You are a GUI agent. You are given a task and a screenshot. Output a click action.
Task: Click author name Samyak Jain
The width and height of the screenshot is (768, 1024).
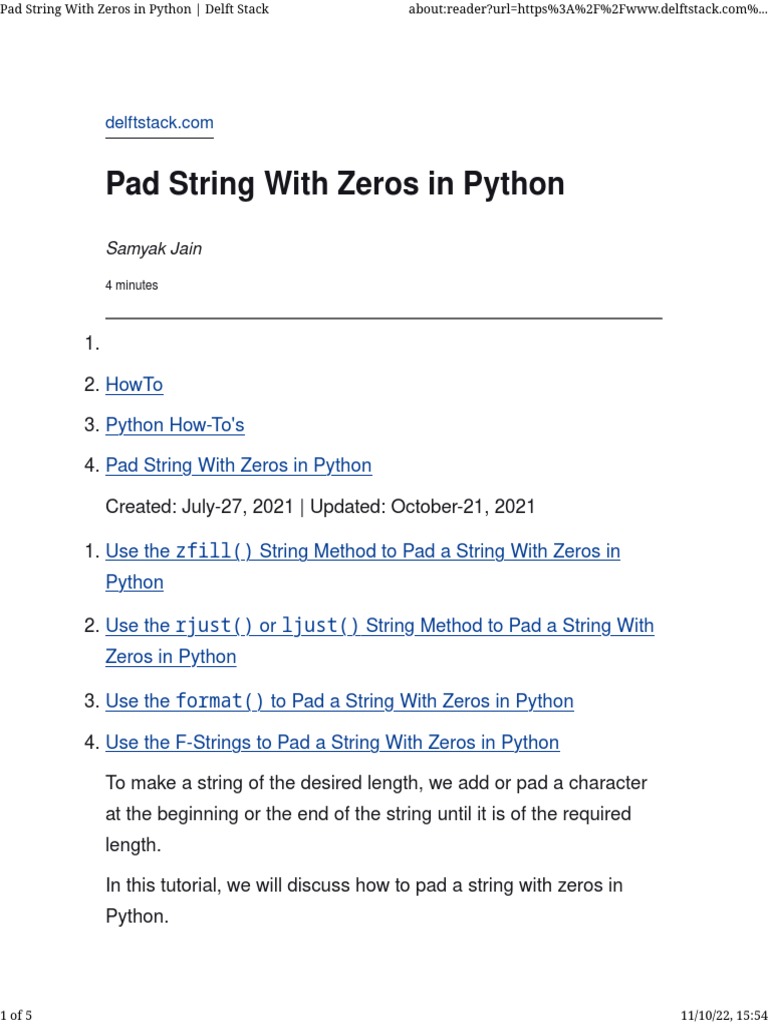[153, 249]
